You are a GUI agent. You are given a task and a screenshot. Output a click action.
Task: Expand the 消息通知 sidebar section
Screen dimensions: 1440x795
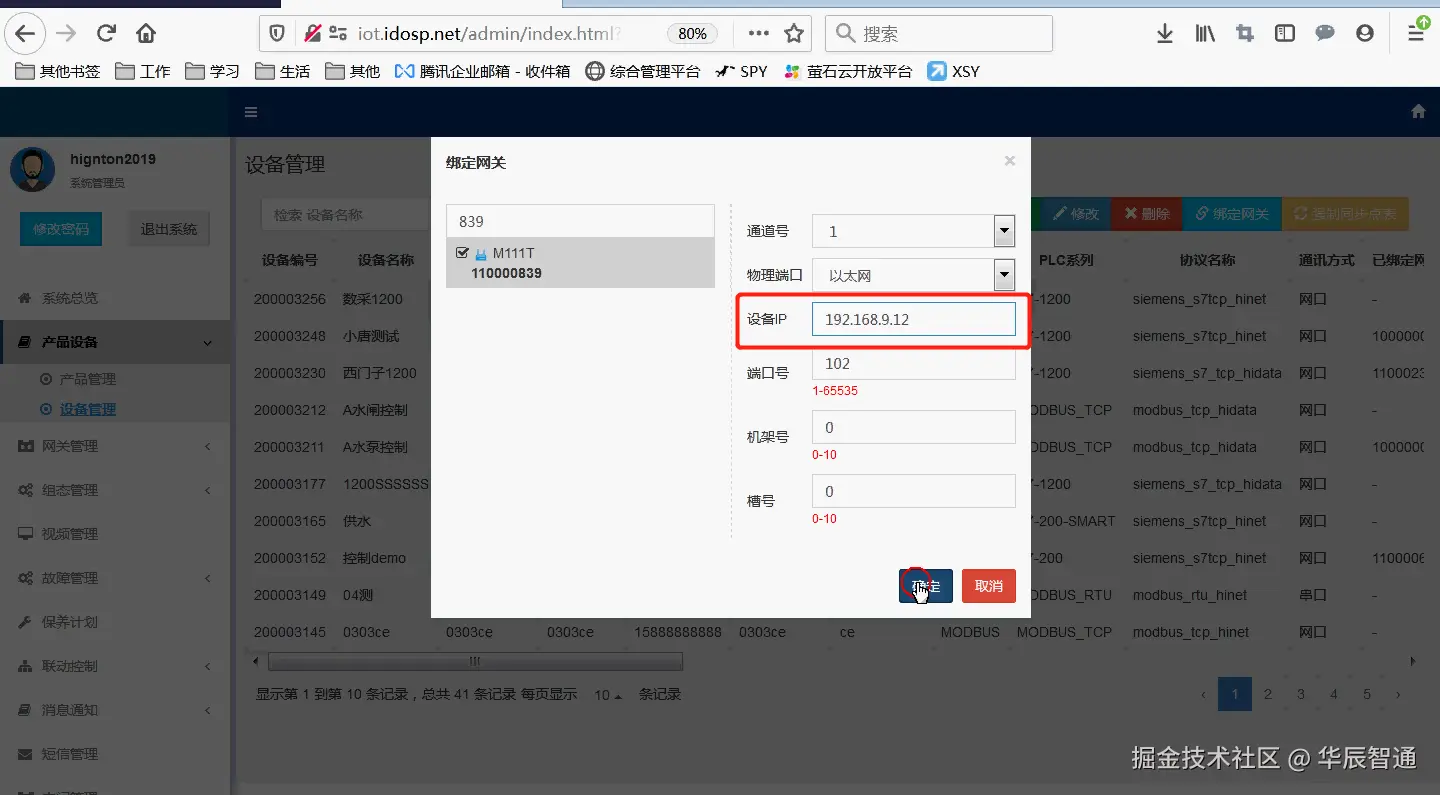tap(115, 710)
